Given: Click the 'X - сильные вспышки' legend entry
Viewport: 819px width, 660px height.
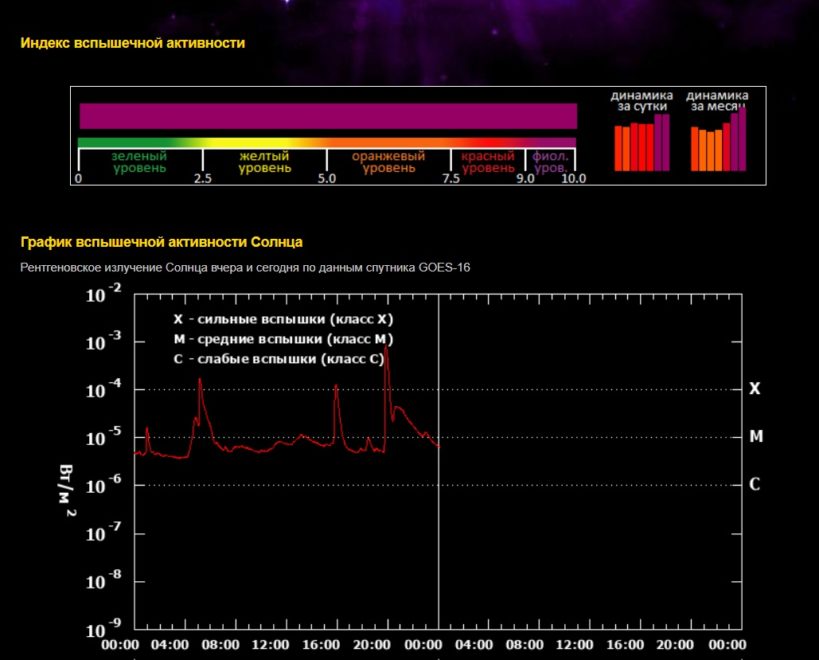Looking at the screenshot, I should pos(284,320).
